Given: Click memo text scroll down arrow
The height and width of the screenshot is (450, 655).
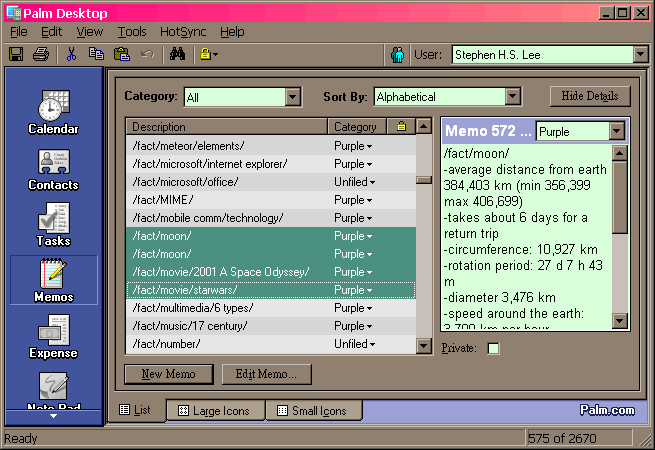Looking at the screenshot, I should [619, 321].
